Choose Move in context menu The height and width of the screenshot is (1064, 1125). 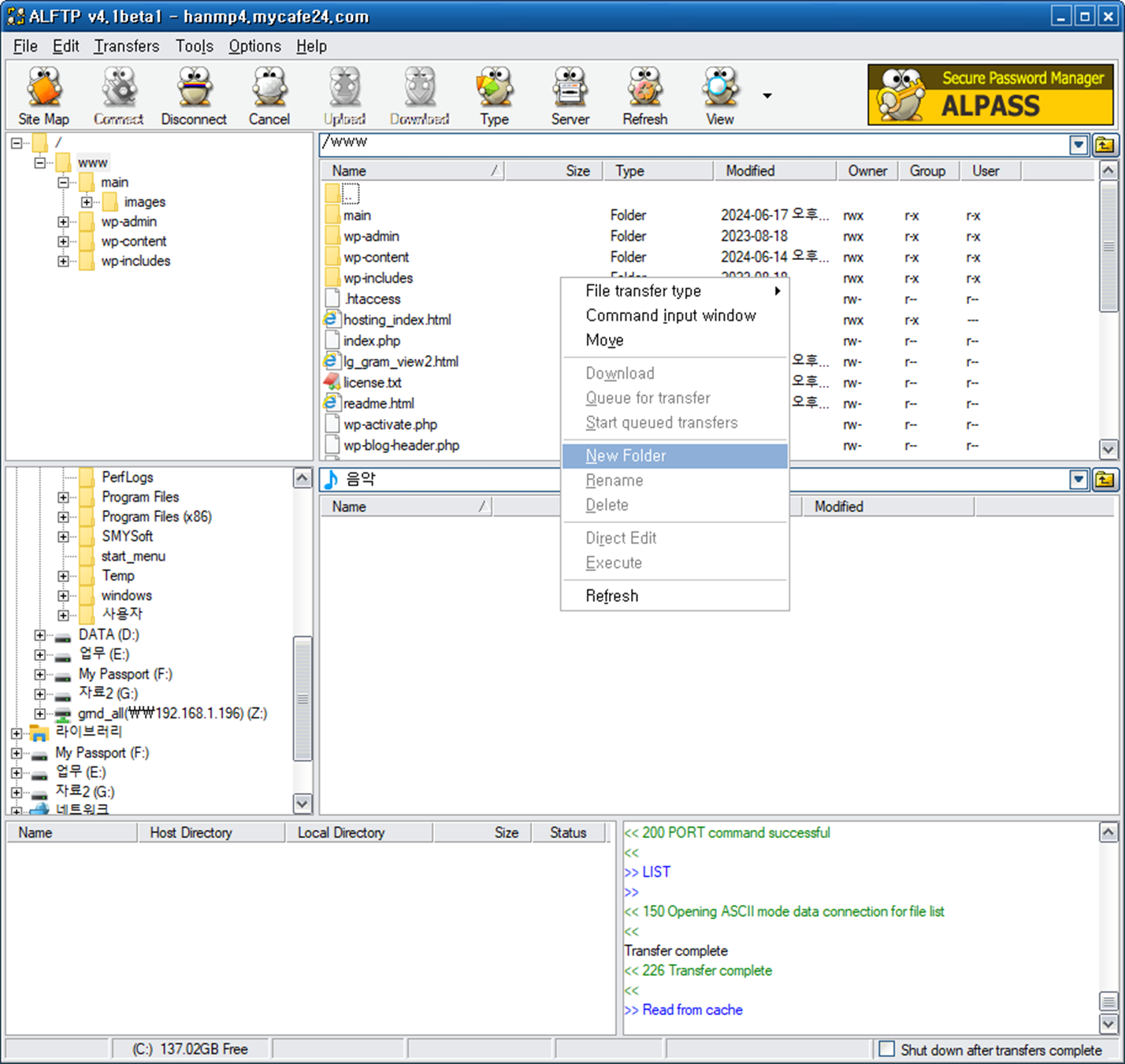pyautogui.click(x=675, y=340)
